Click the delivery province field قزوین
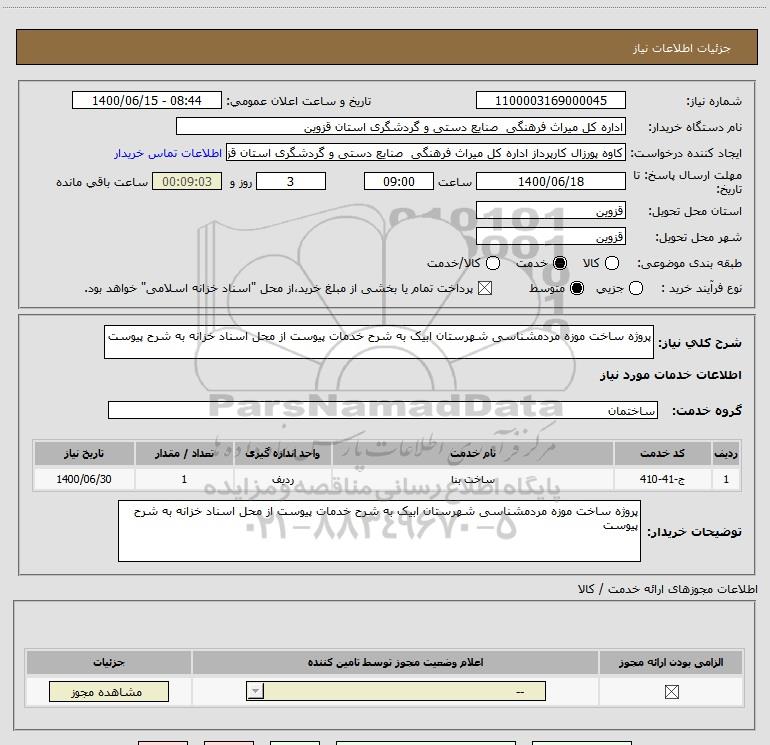The height and width of the screenshot is (745, 770). click(x=550, y=211)
